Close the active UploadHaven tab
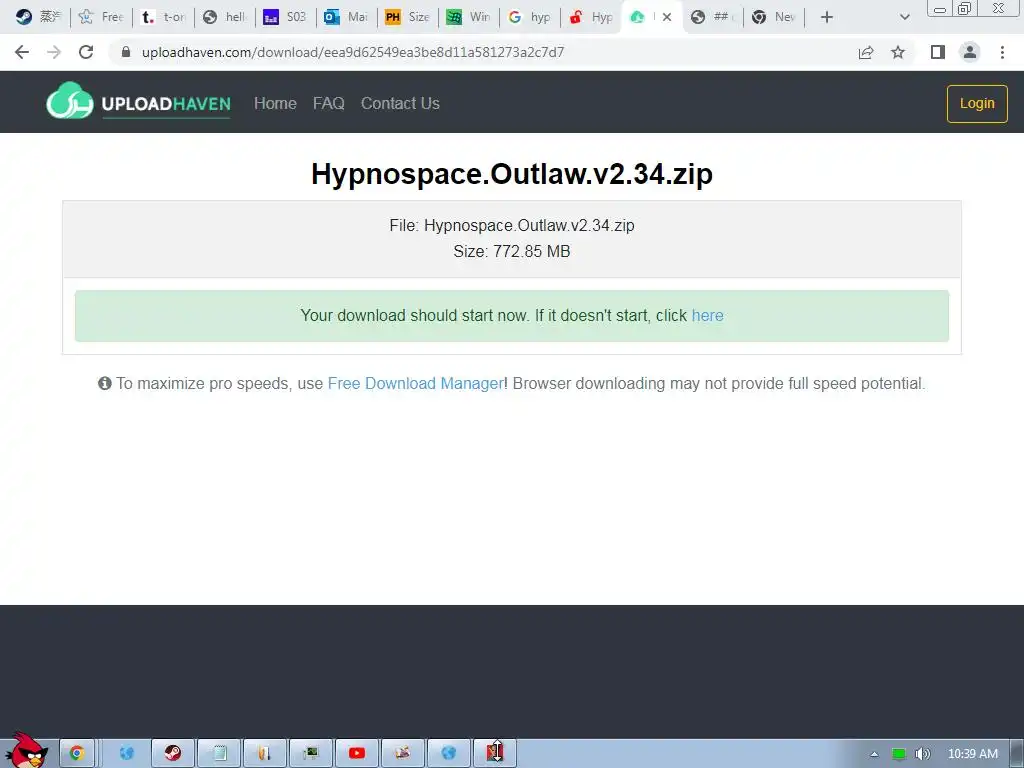 pyautogui.click(x=667, y=17)
